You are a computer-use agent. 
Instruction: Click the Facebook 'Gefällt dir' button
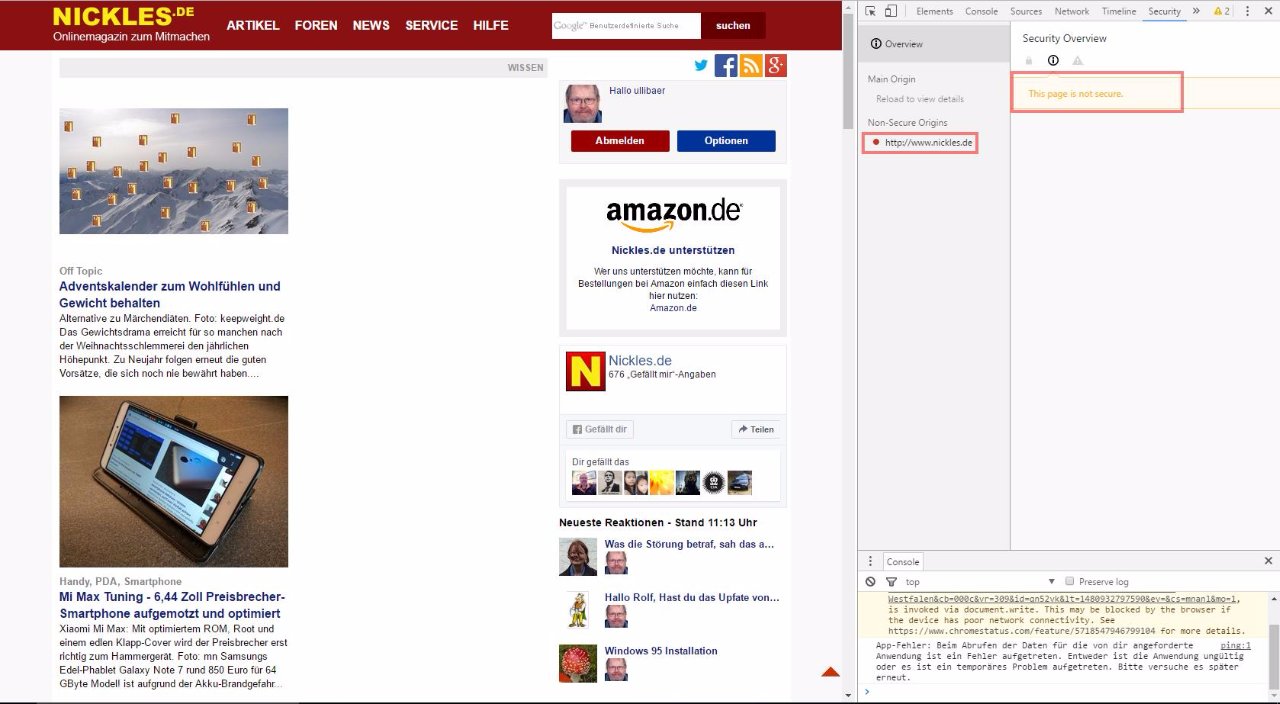point(600,429)
